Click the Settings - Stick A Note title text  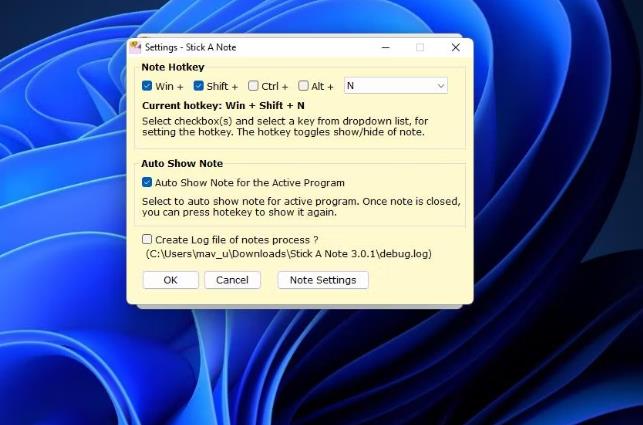point(190,47)
